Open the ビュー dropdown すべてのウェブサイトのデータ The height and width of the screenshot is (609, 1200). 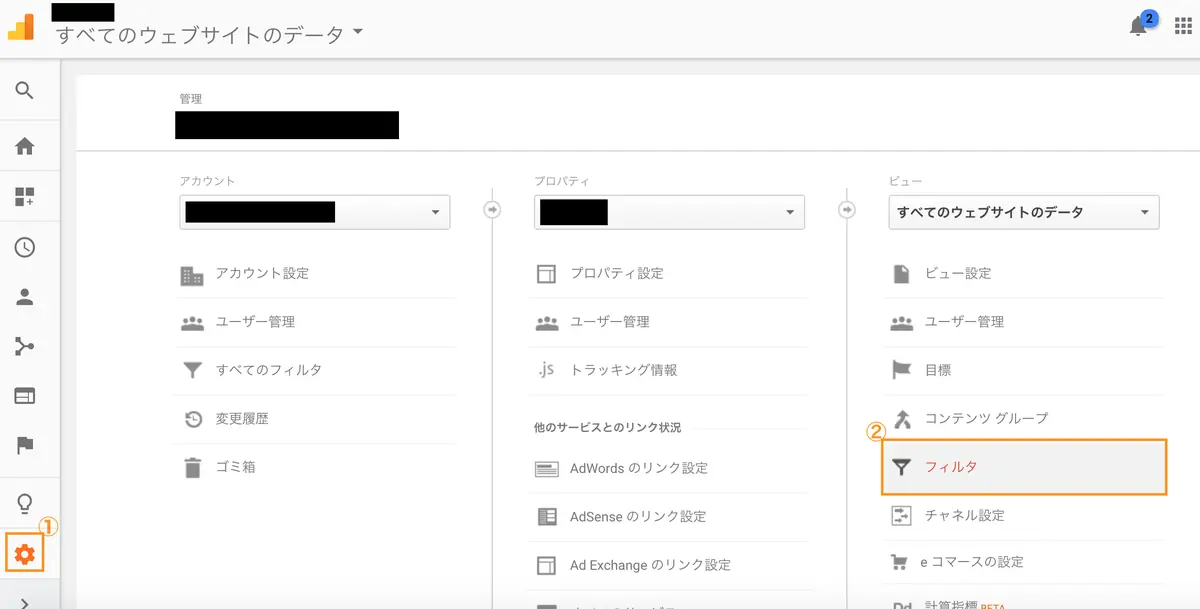(1024, 212)
